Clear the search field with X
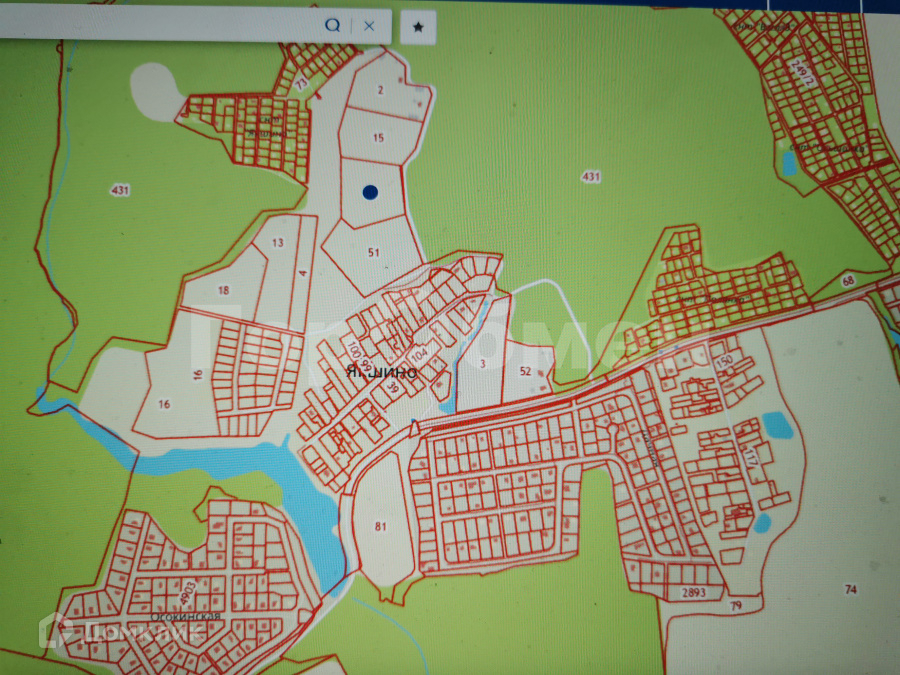The height and width of the screenshot is (675, 900). click(369, 26)
